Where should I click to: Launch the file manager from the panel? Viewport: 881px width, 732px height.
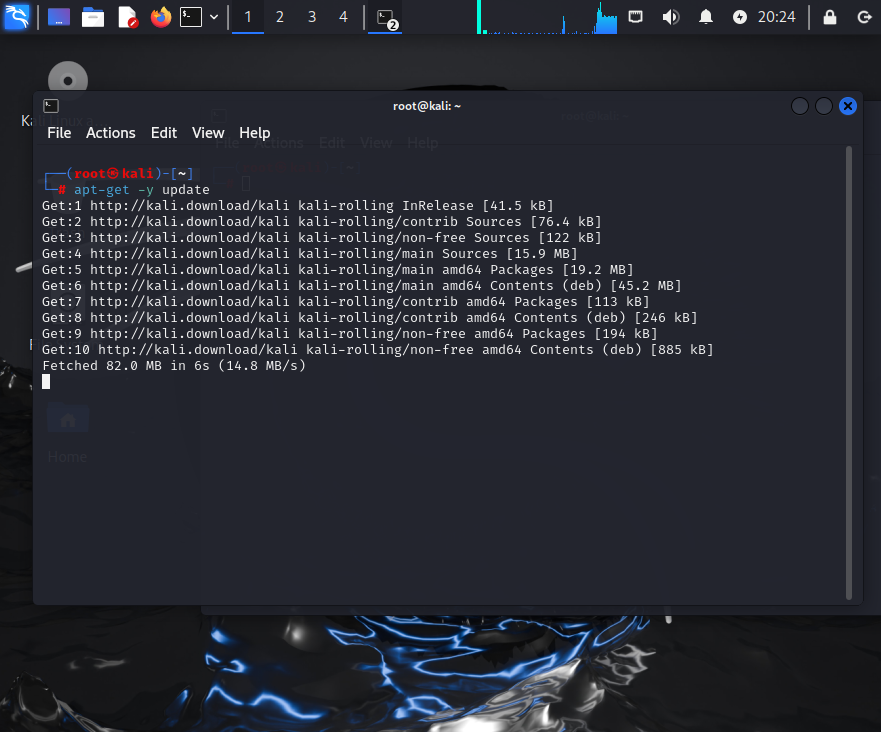[x=93, y=17]
